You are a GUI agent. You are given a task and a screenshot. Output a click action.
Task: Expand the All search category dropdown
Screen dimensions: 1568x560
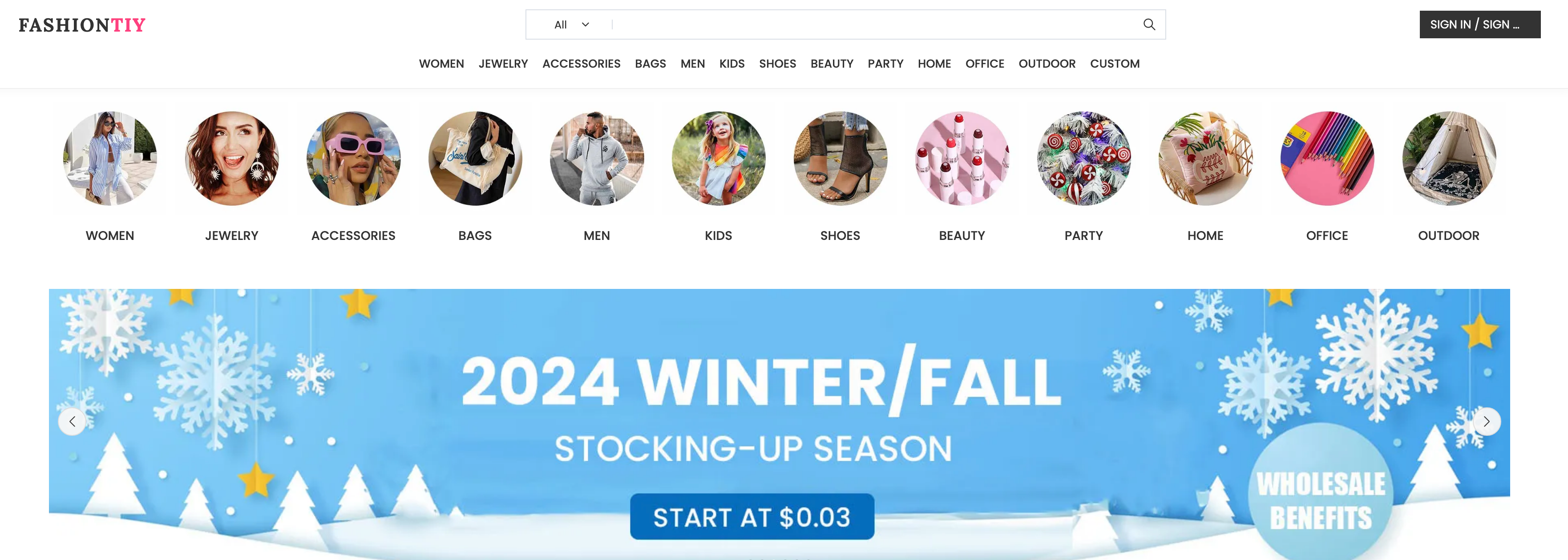click(x=571, y=24)
